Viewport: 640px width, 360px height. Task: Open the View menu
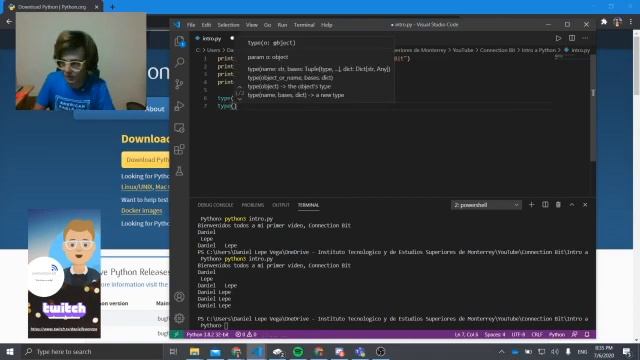click(x=252, y=25)
